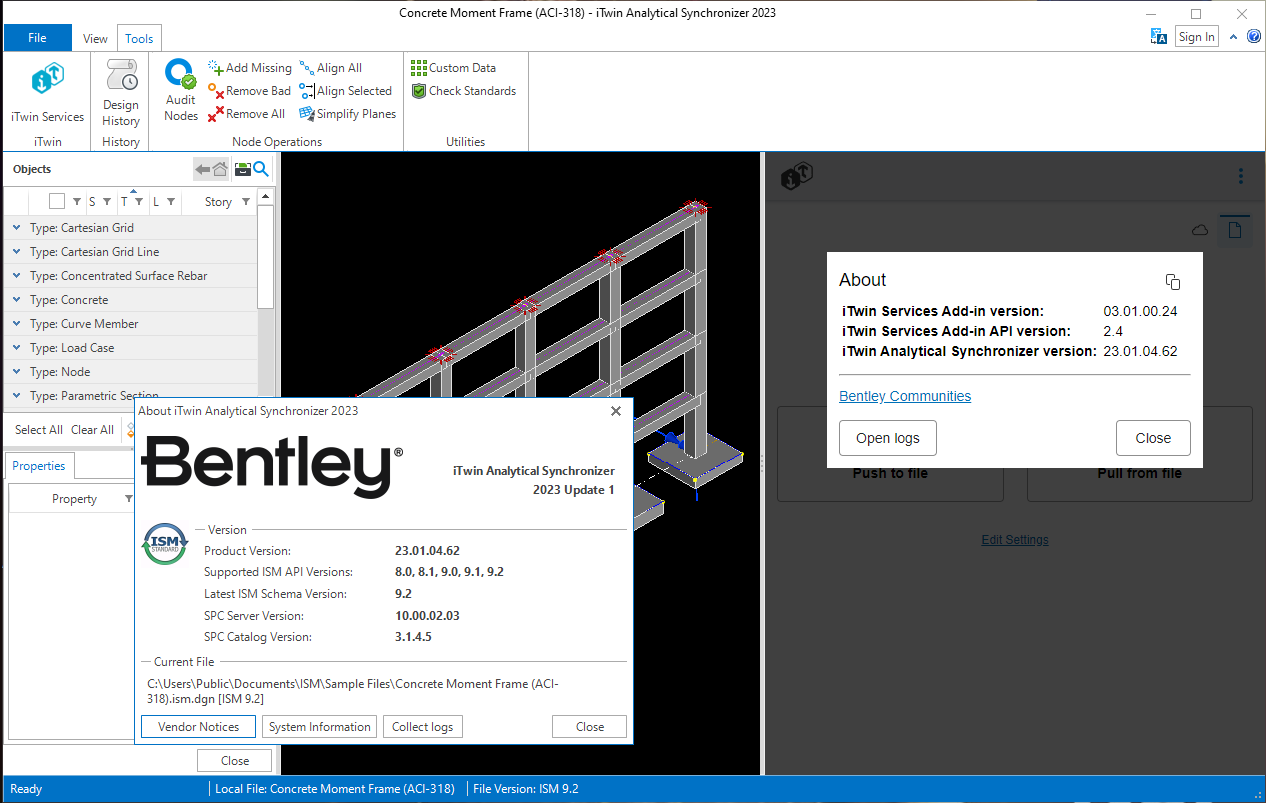Click the Story column header
Image resolution: width=1266 pixels, height=803 pixels.
pos(218,202)
